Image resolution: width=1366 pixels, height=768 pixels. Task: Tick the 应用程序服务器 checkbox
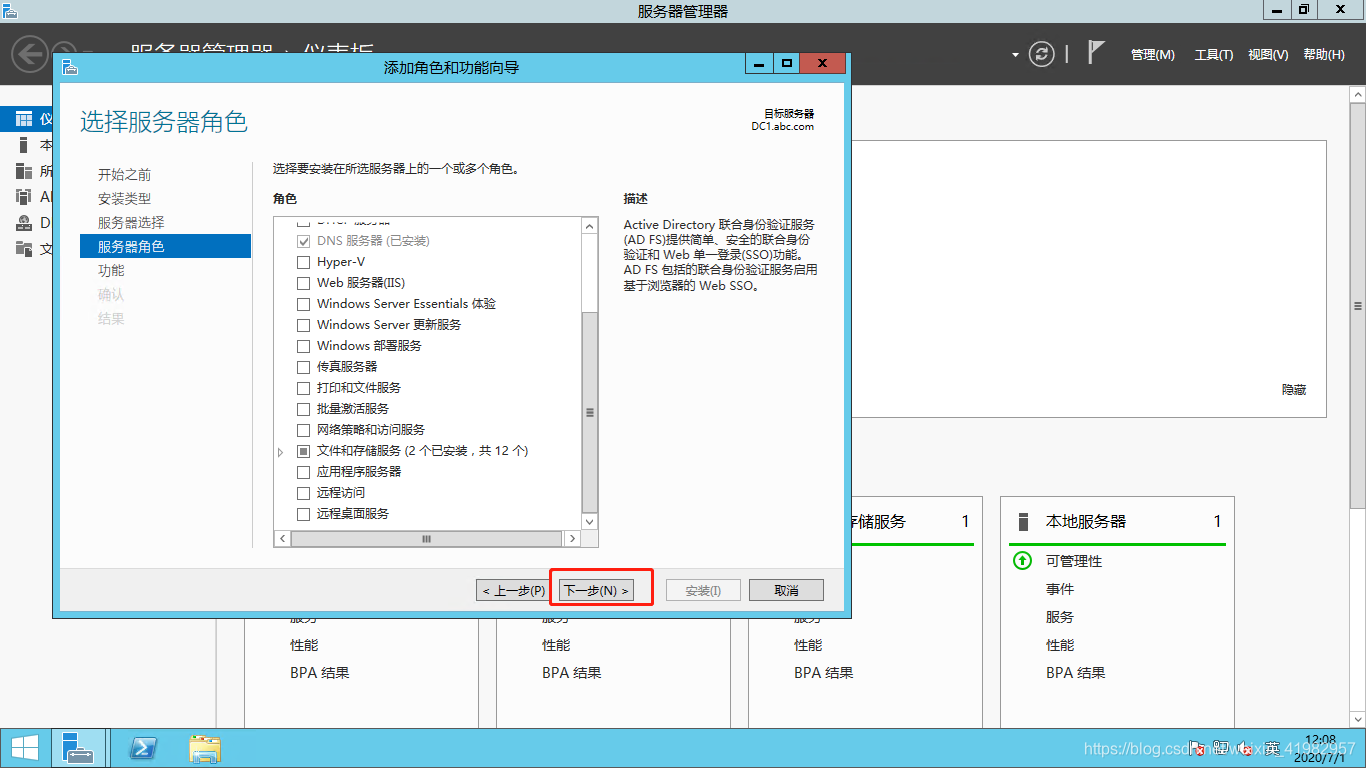pyautogui.click(x=304, y=472)
